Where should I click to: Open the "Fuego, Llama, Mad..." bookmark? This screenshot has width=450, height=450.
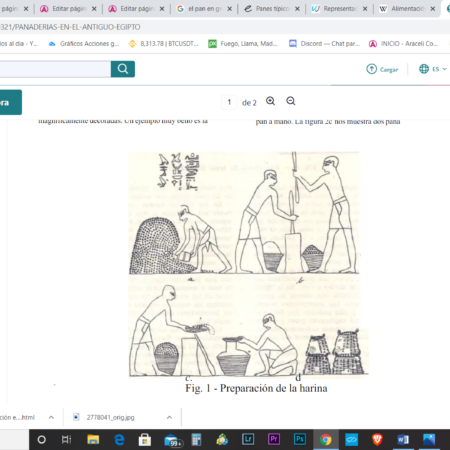243,44
